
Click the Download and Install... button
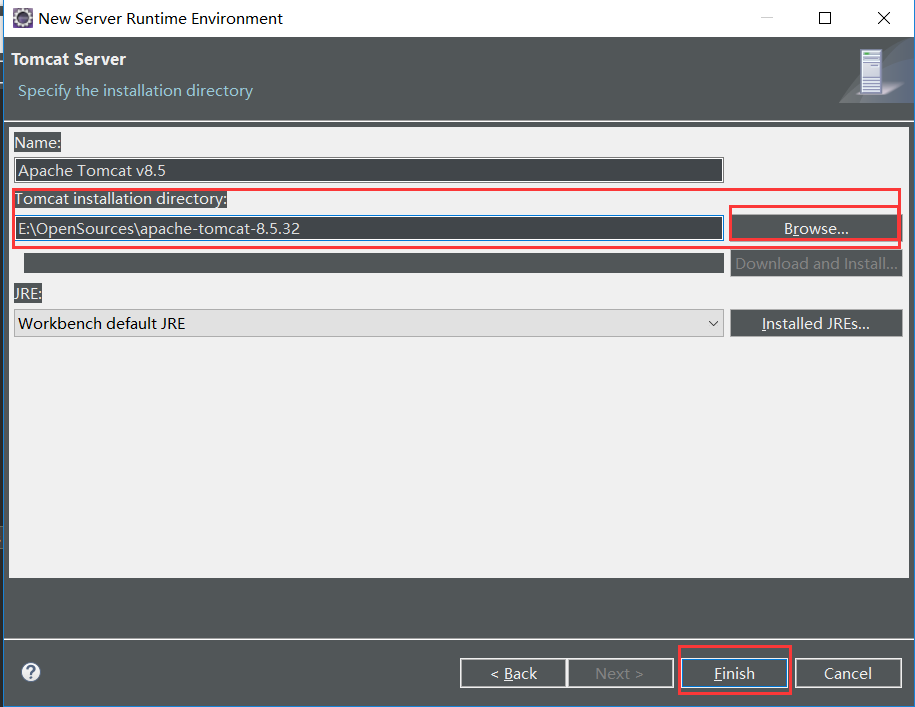tap(816, 264)
